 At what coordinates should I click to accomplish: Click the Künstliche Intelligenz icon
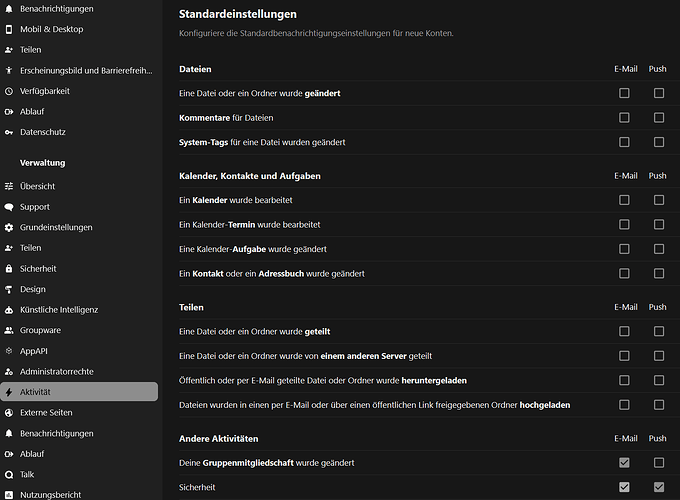click(x=9, y=310)
